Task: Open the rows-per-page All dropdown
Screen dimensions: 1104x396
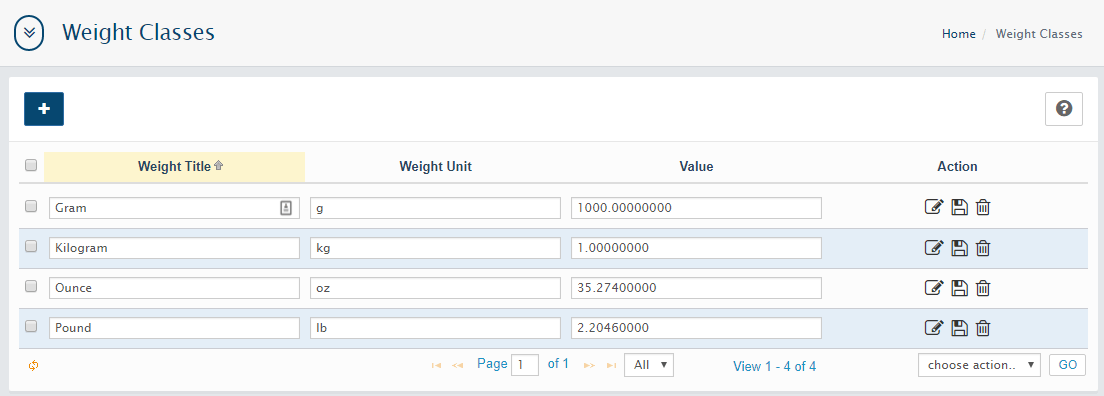Action: (x=649, y=365)
